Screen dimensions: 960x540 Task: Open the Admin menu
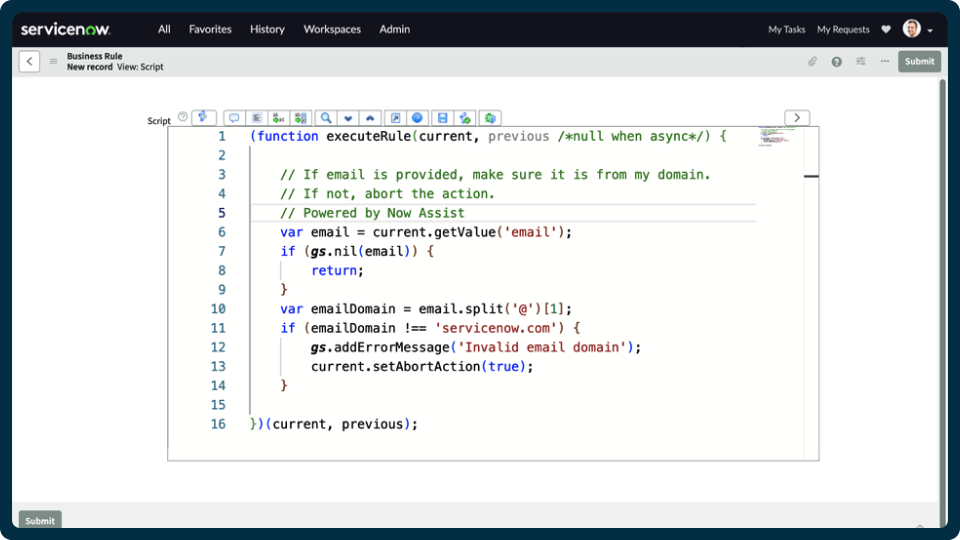(394, 29)
